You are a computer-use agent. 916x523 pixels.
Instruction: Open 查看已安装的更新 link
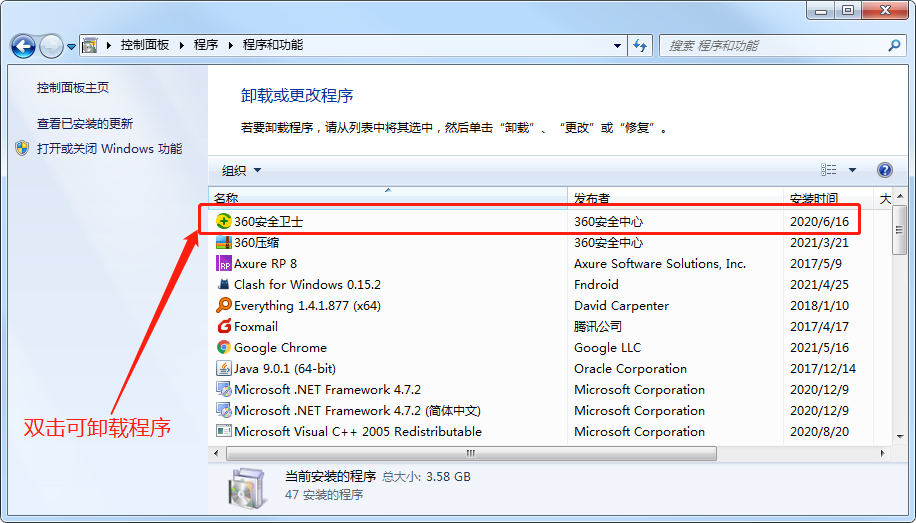click(x=85, y=124)
